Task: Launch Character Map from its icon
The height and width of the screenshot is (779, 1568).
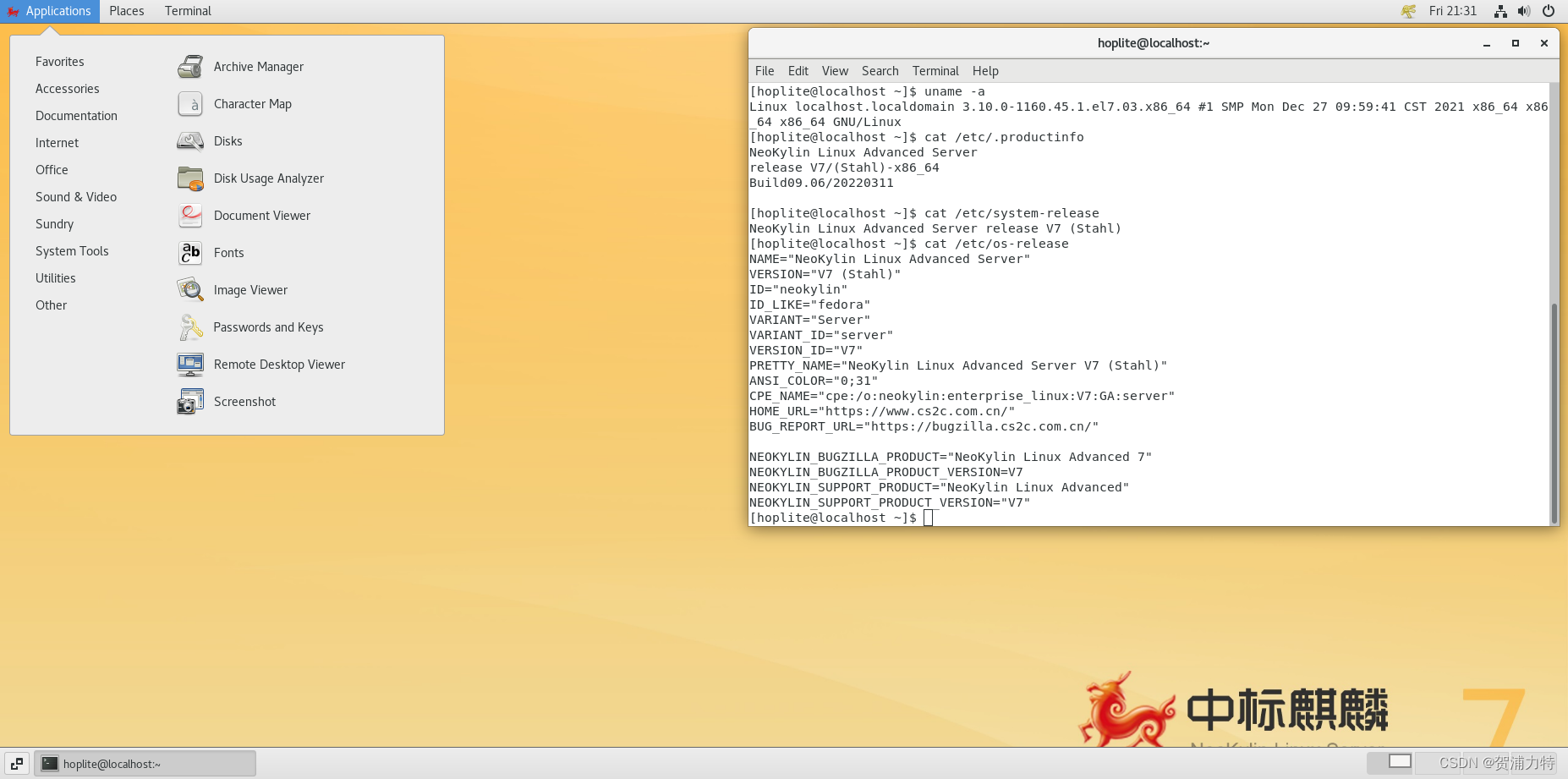Action: click(190, 104)
